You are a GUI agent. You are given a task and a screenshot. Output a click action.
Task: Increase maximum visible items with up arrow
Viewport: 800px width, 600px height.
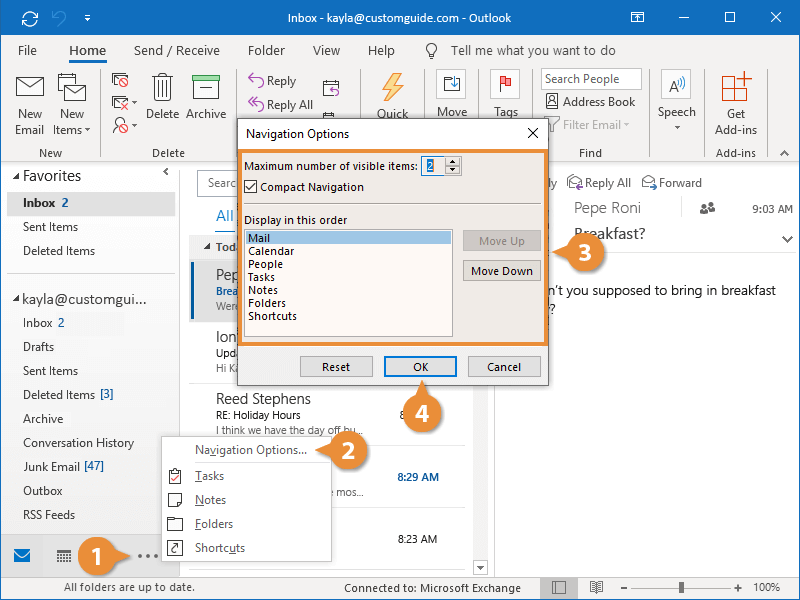click(x=453, y=162)
